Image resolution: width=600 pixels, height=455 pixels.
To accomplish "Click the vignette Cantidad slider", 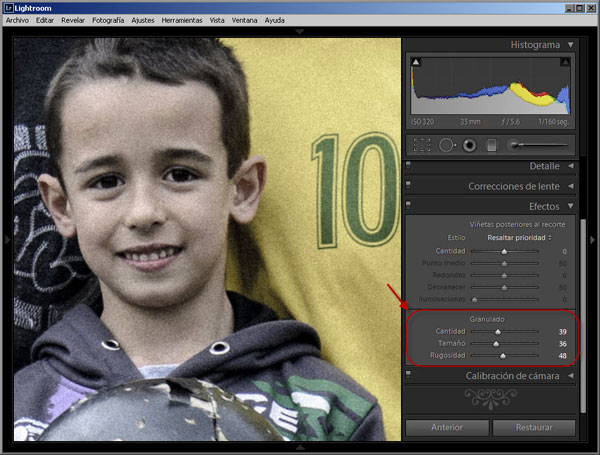I will (x=504, y=251).
